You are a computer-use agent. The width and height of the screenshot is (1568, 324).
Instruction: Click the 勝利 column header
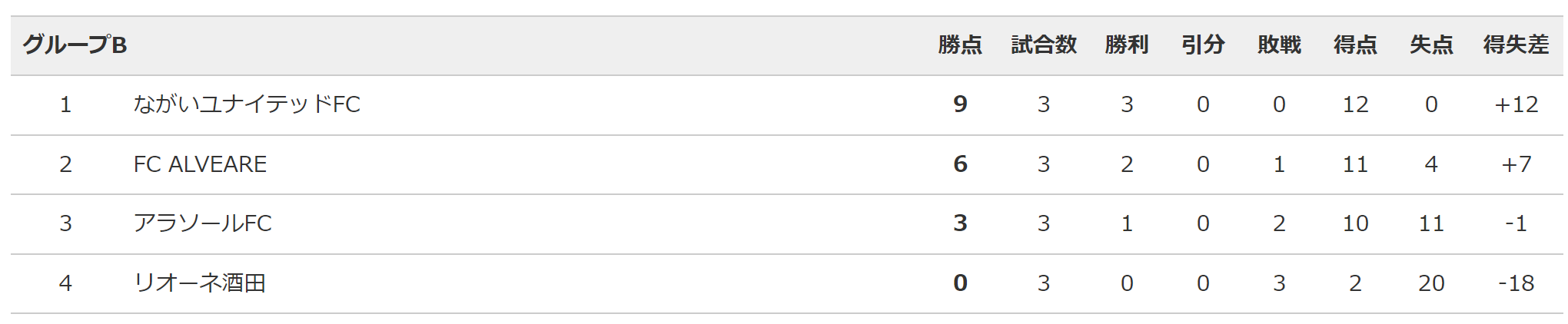(x=1127, y=45)
